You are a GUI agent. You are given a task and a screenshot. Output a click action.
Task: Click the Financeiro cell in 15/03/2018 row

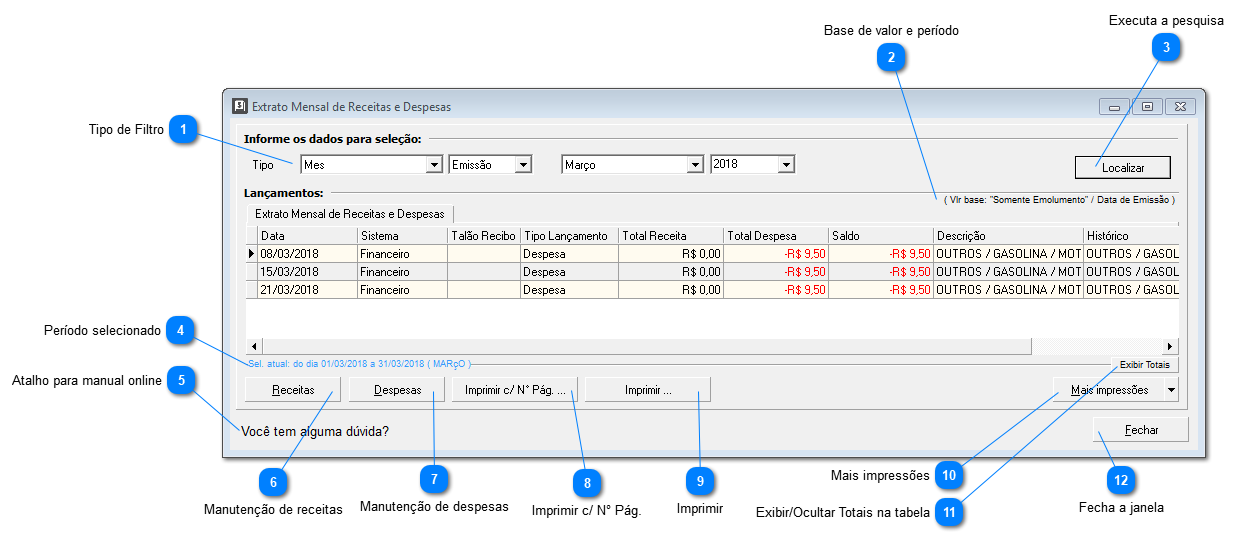(x=402, y=272)
